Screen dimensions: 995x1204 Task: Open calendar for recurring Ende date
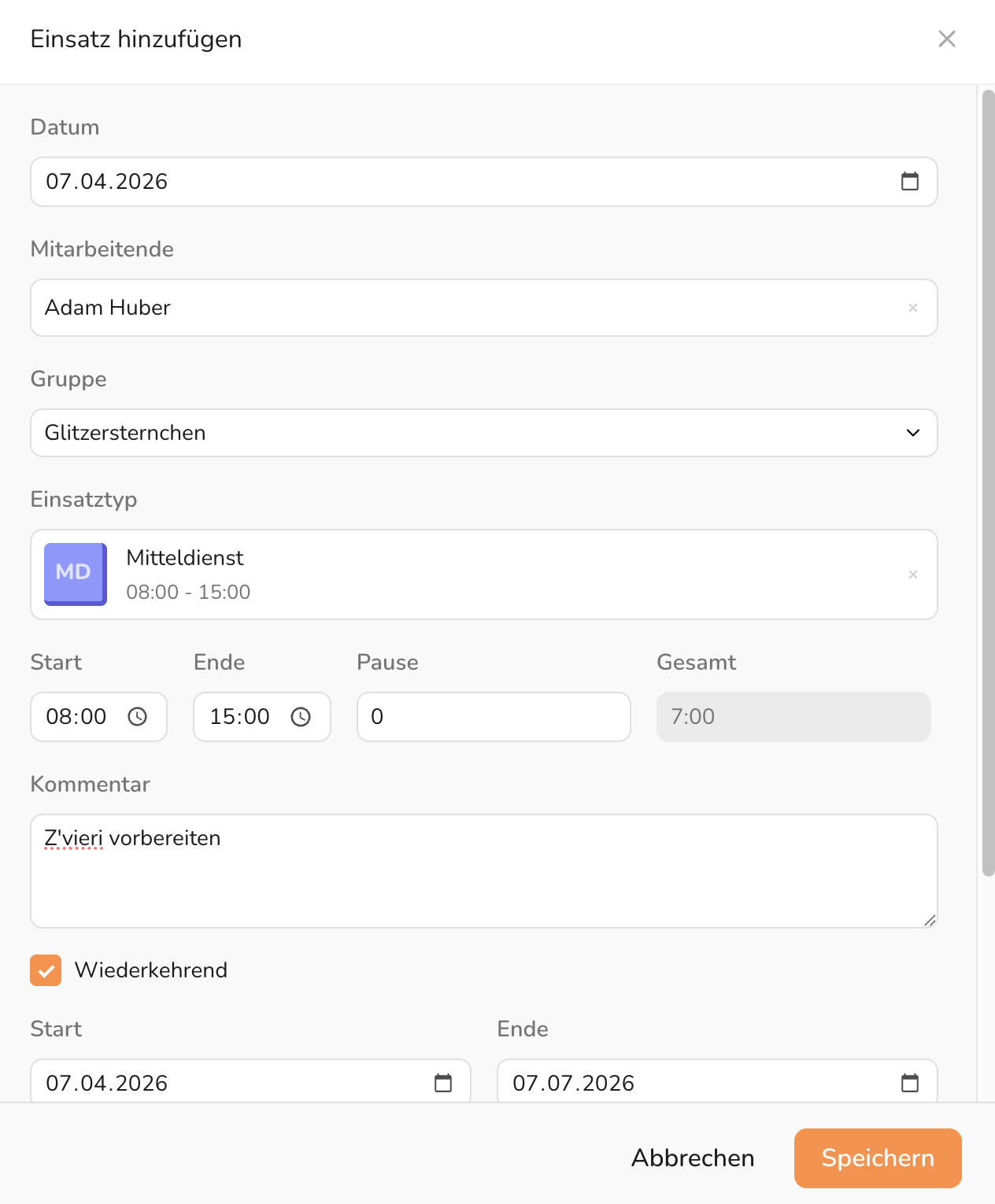click(x=909, y=1083)
